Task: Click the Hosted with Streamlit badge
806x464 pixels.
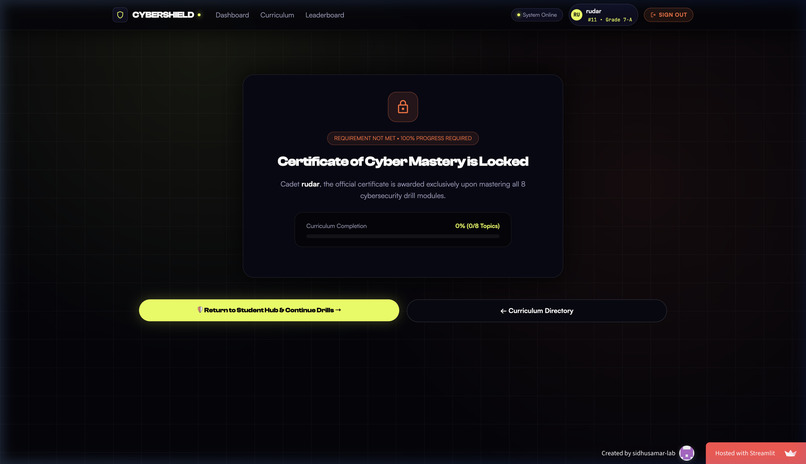Action: [x=756, y=453]
